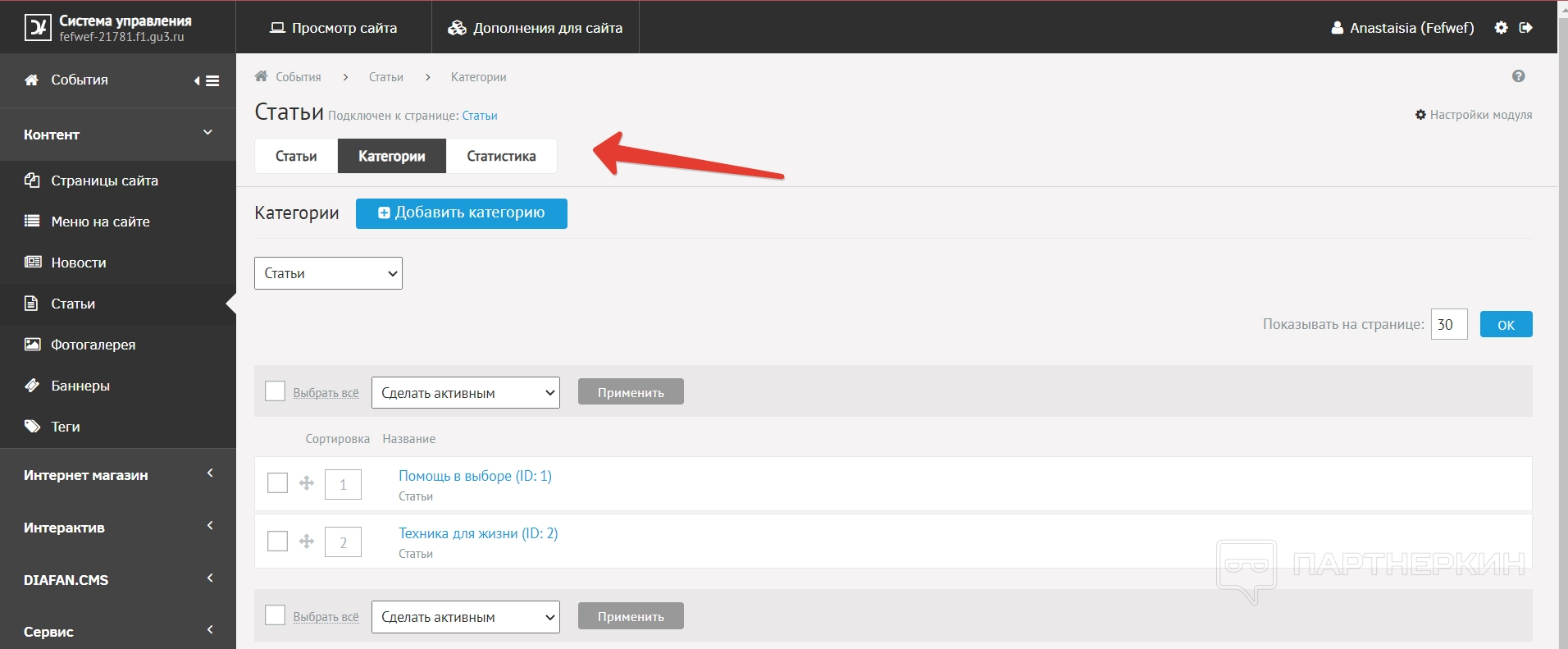Open the Статистика tab
Image resolution: width=1568 pixels, height=649 pixels.
pyautogui.click(x=501, y=156)
